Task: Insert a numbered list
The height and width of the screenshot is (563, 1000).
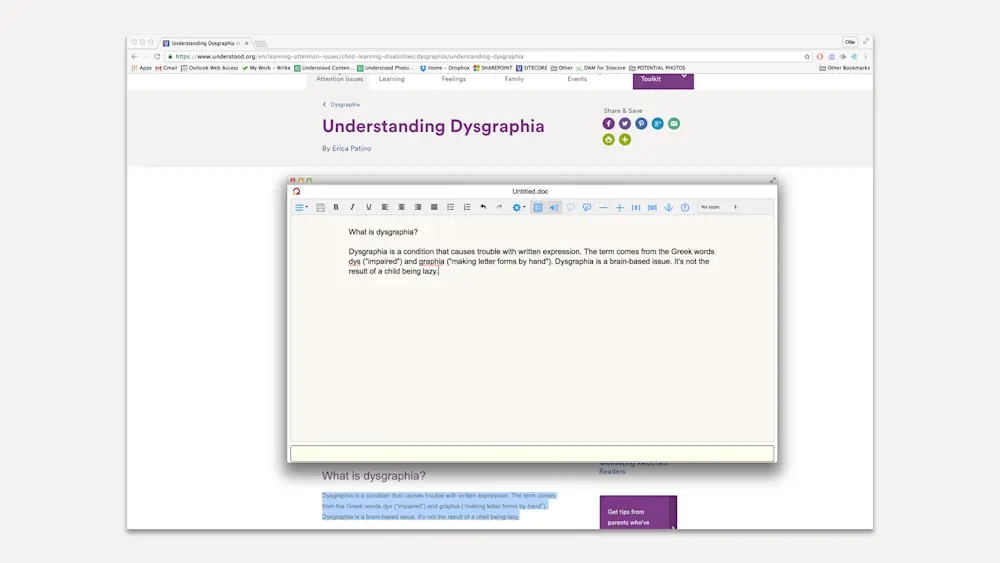Action: [x=467, y=207]
